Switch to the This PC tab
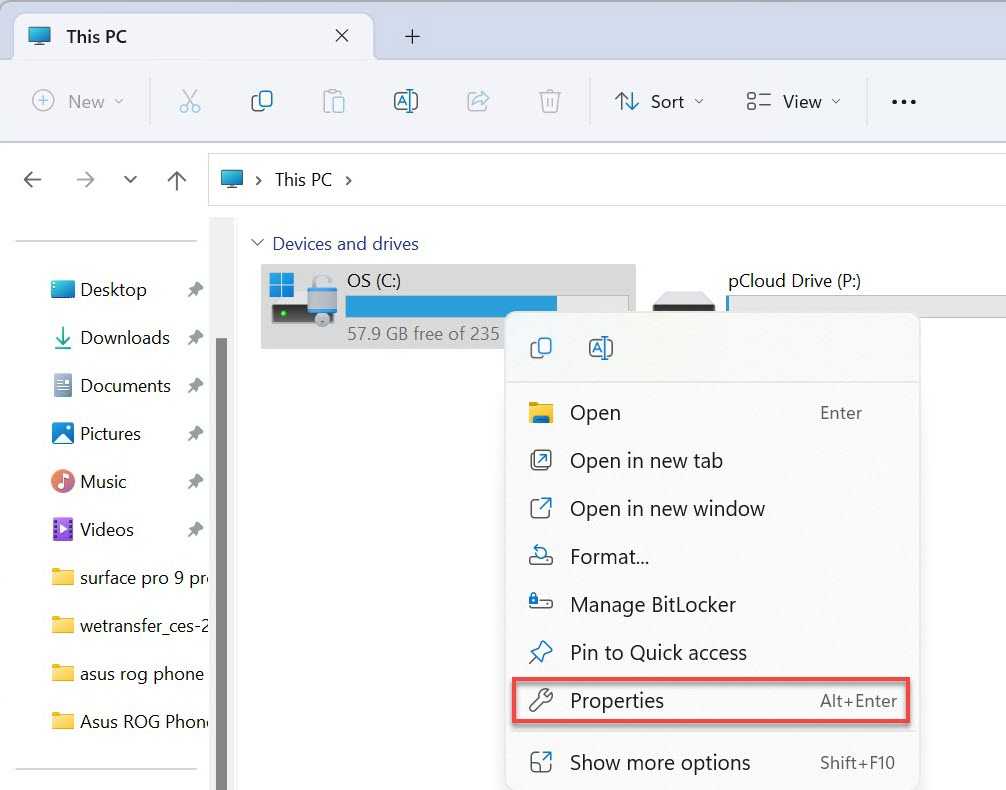 (193, 37)
